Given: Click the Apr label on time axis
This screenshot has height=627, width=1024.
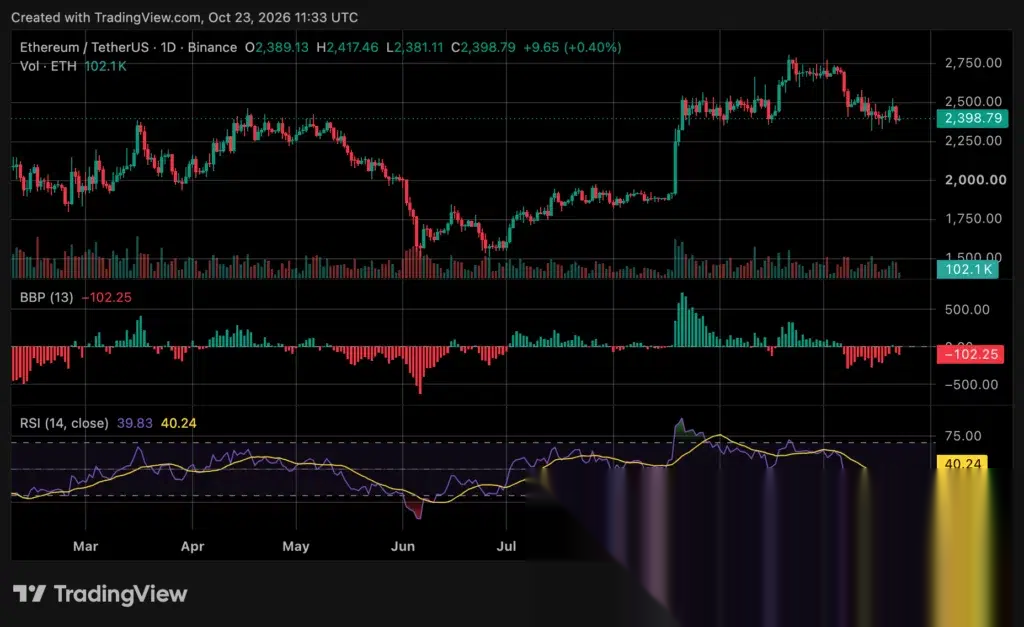Looking at the screenshot, I should point(193,547).
